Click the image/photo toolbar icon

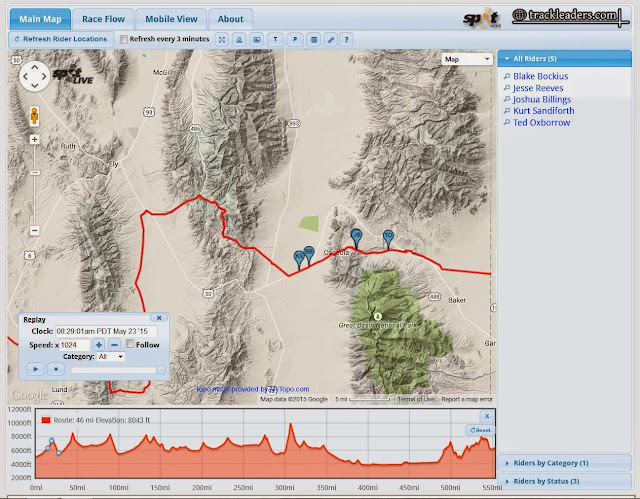(257, 40)
